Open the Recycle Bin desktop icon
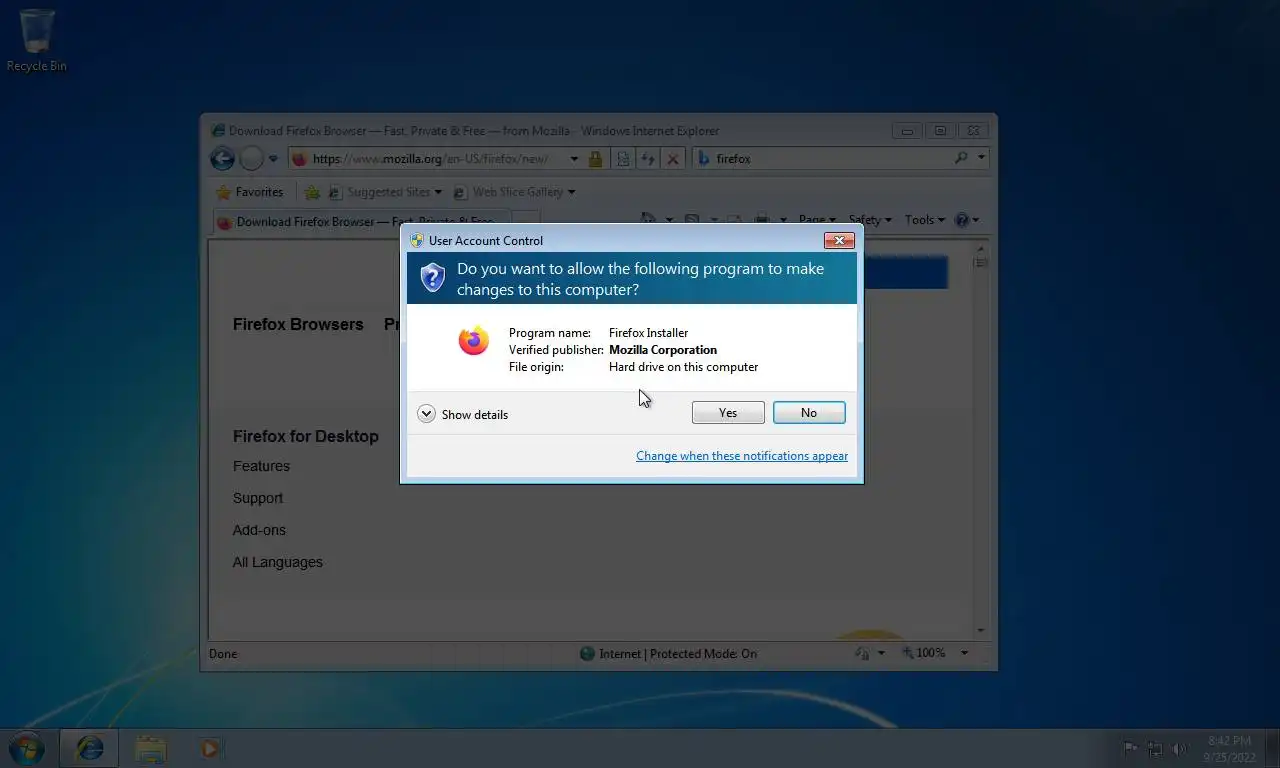 click(37, 40)
